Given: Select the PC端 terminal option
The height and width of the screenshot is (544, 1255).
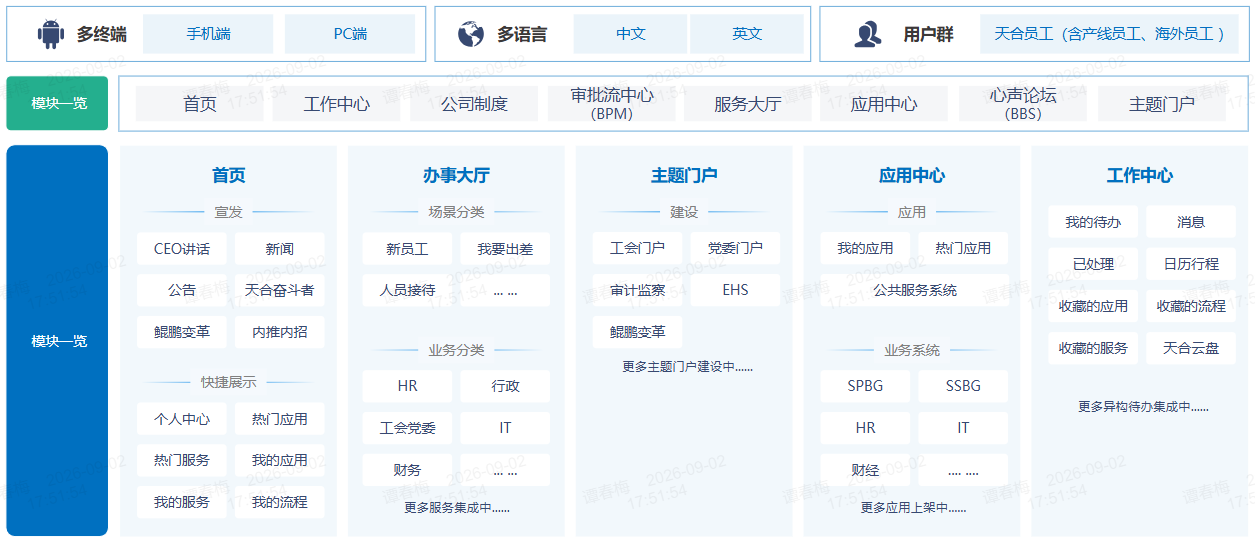Looking at the screenshot, I should (350, 34).
